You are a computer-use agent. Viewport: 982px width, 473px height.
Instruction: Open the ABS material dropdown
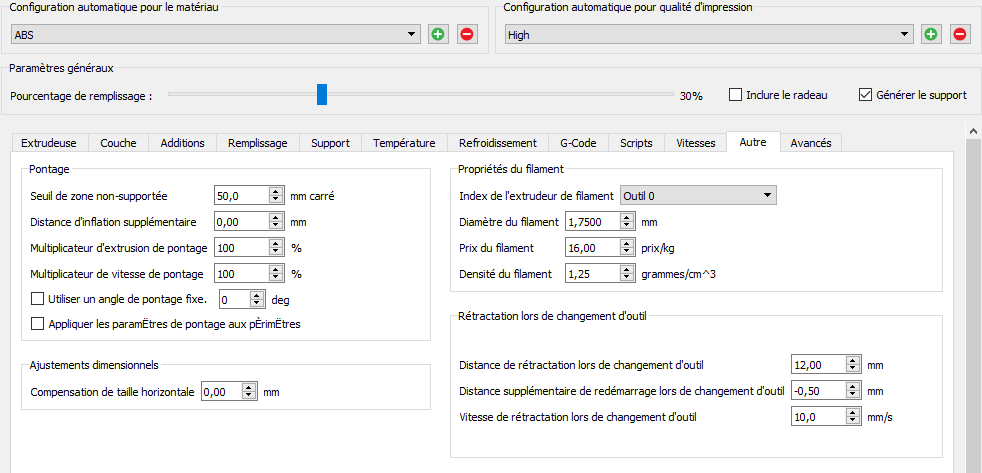[x=412, y=35]
